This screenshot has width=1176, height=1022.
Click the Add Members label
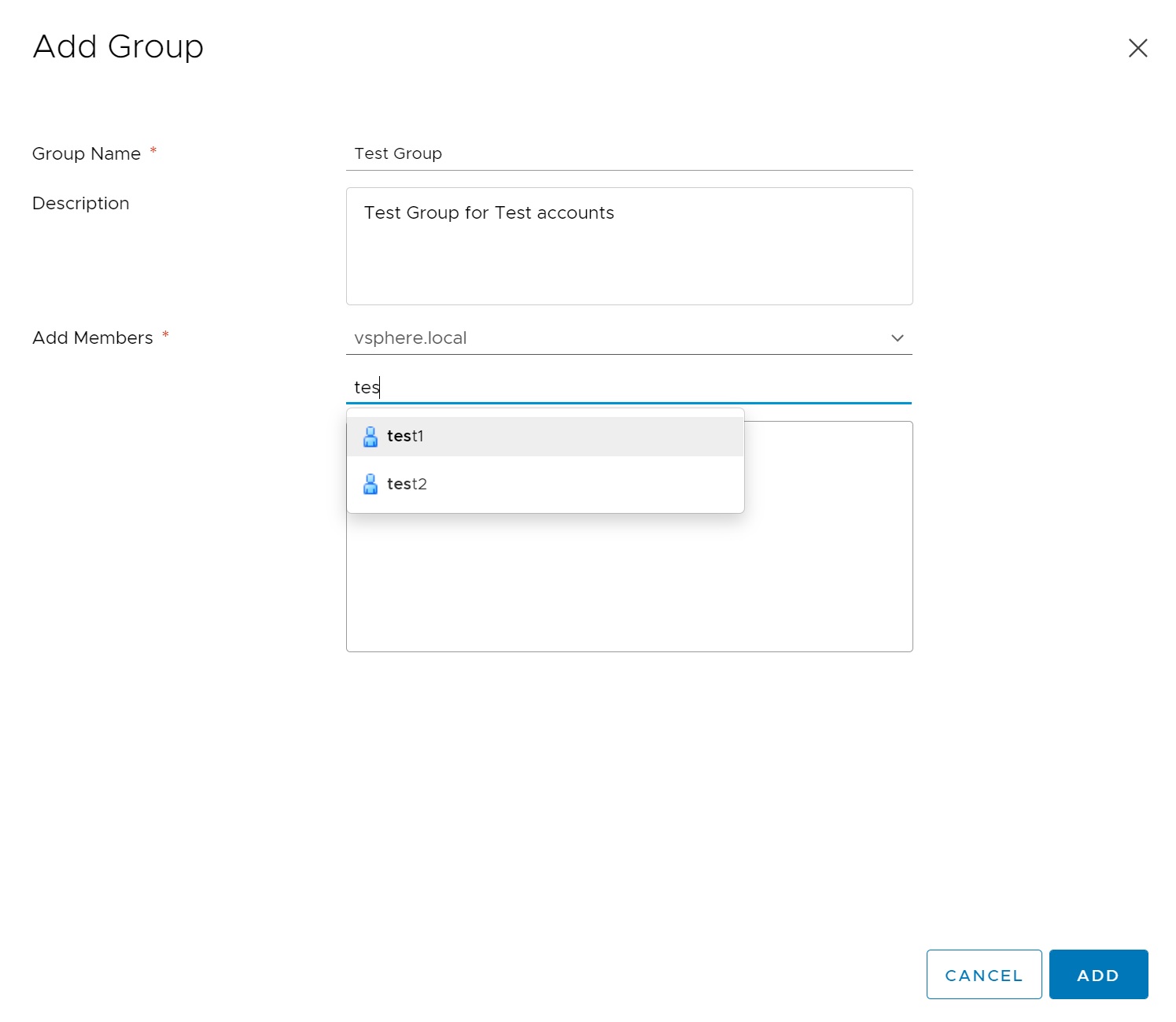tap(93, 338)
